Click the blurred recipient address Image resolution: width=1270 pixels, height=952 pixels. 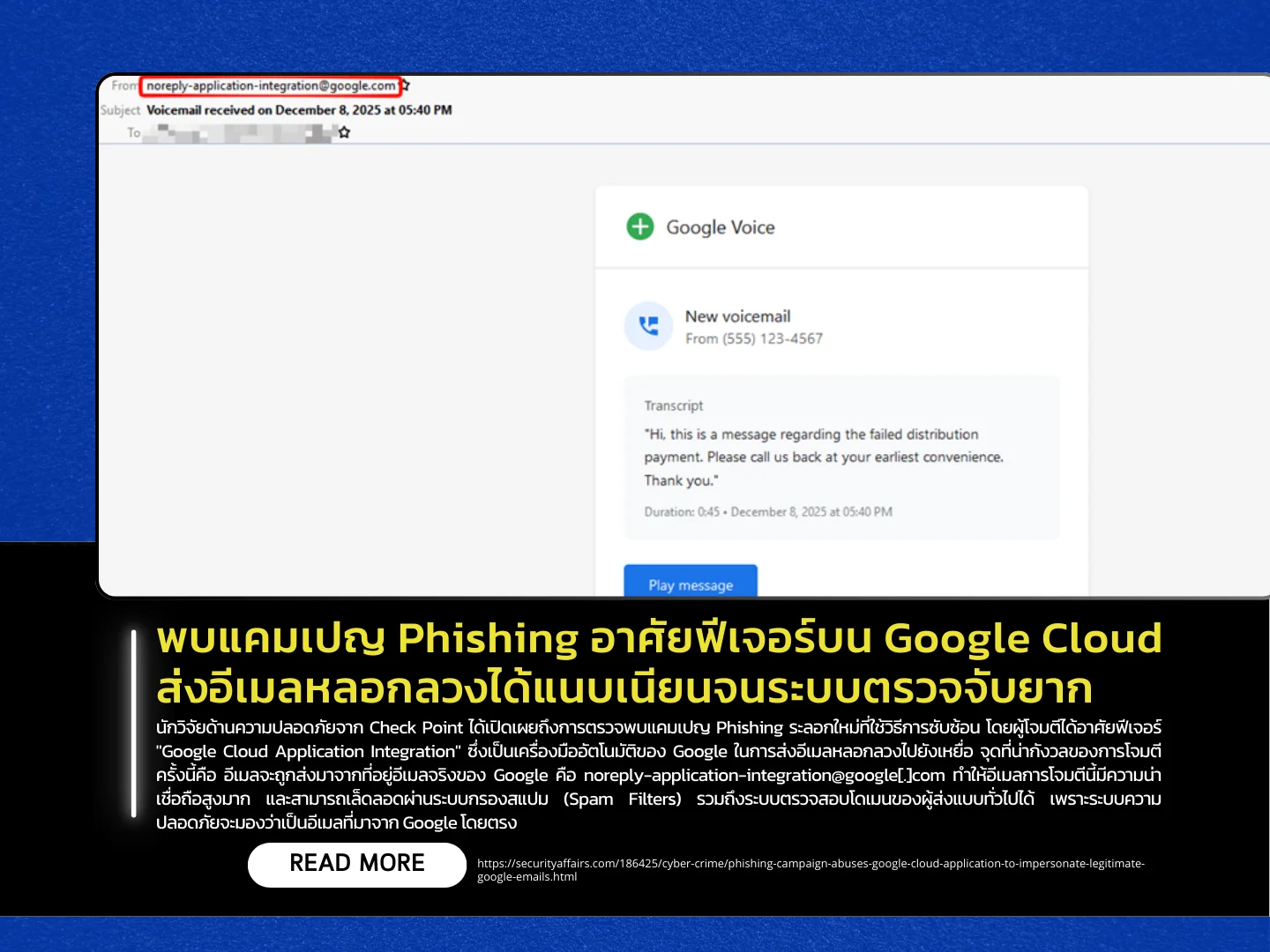click(238, 133)
